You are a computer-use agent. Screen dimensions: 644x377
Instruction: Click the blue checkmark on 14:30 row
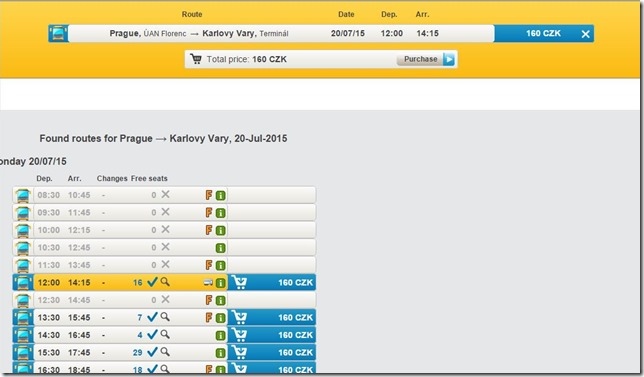pos(152,334)
